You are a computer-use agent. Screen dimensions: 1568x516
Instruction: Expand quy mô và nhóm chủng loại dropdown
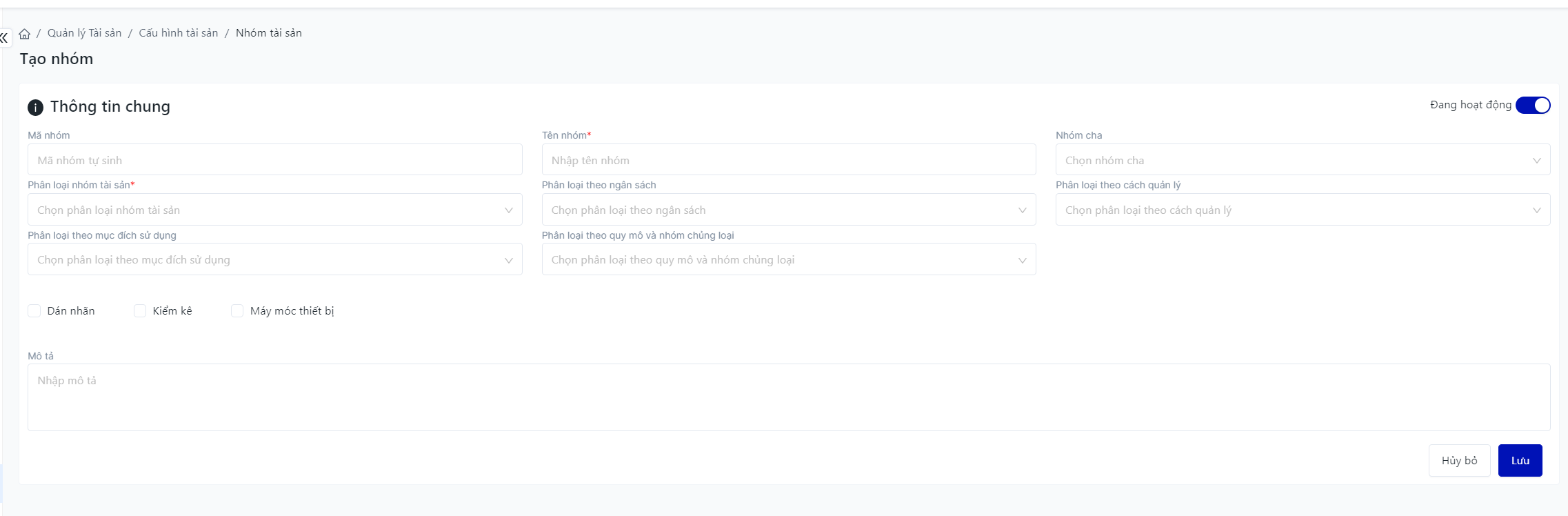(788, 259)
